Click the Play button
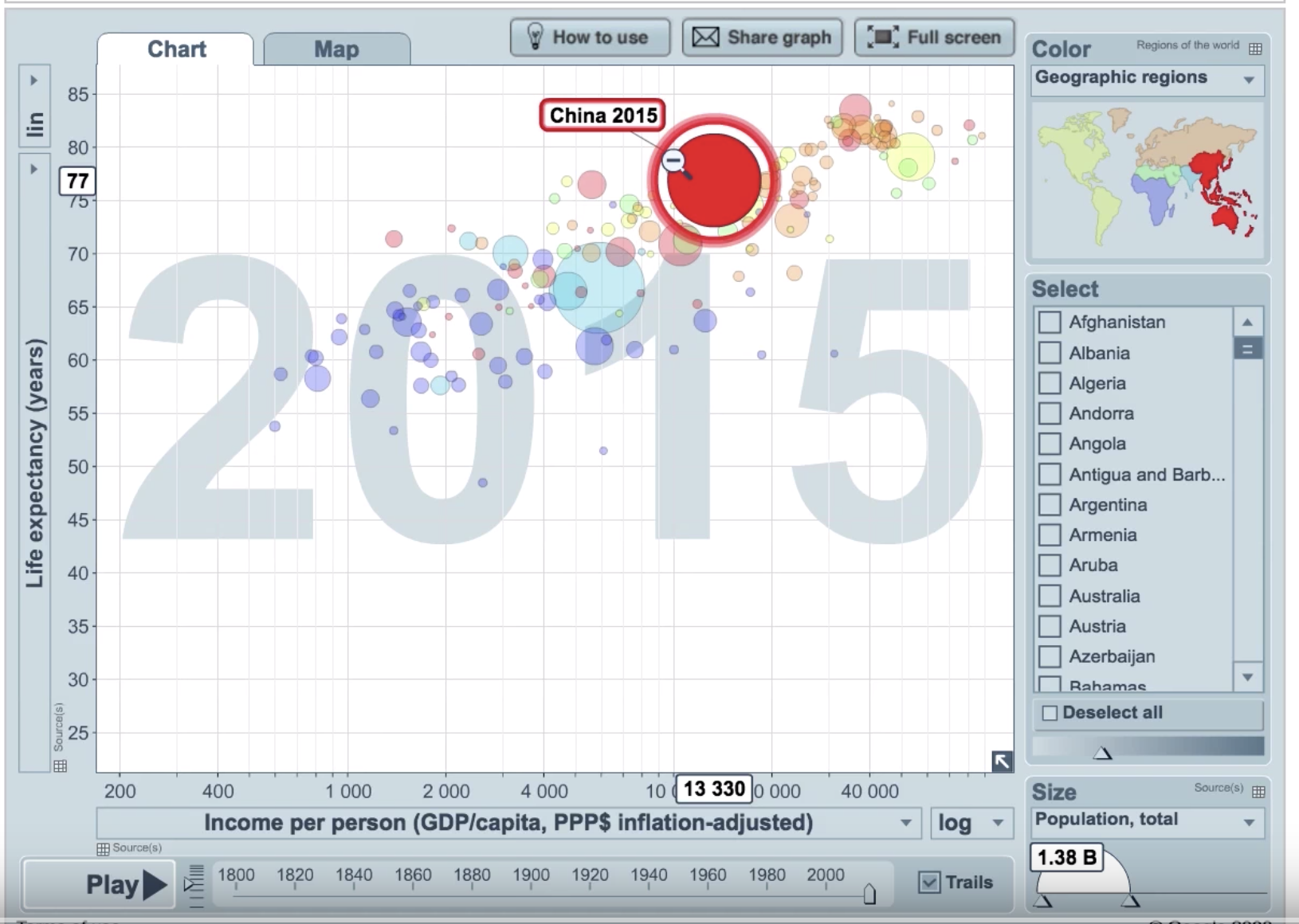 [x=99, y=884]
